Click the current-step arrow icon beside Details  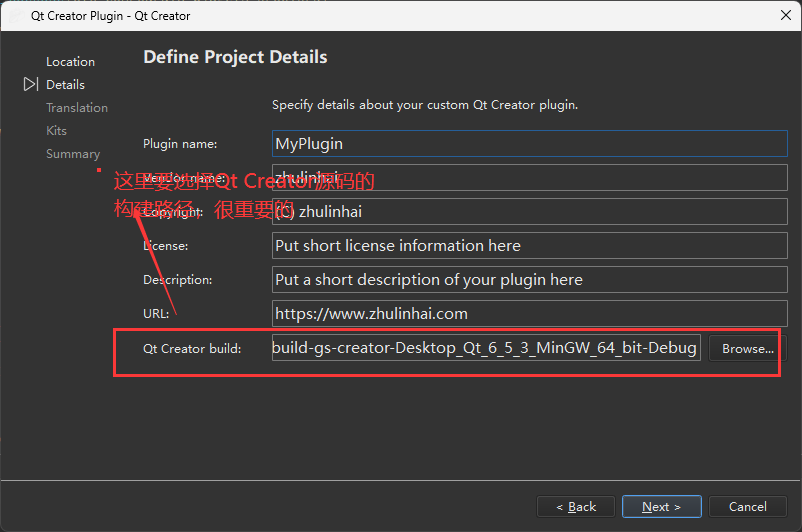pos(31,84)
